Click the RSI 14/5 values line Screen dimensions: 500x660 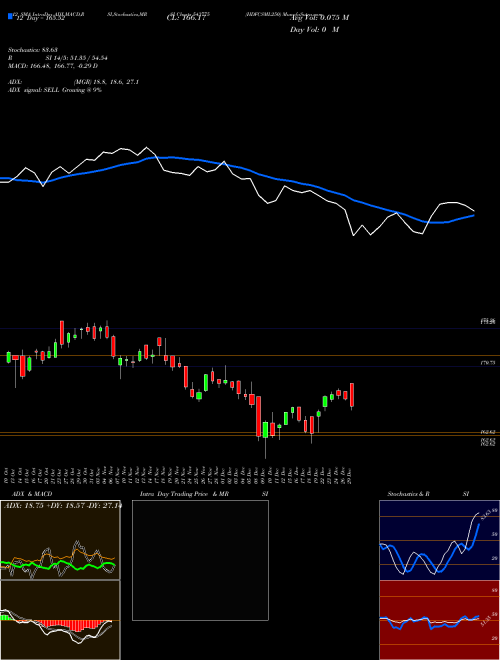pos(58,58)
